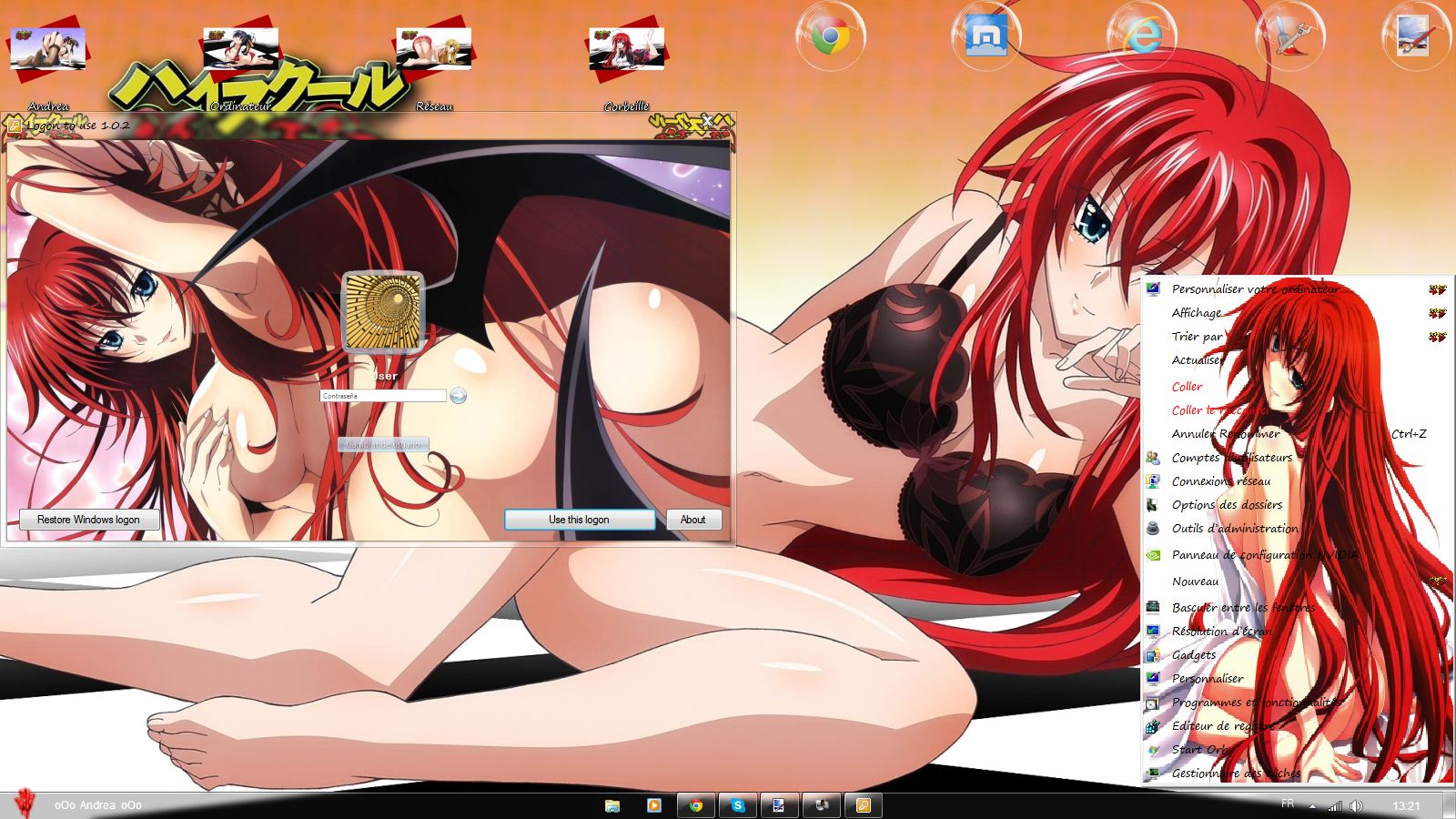Select Basculer entre les fenêtres
This screenshot has height=819, width=1456.
tap(1297, 608)
